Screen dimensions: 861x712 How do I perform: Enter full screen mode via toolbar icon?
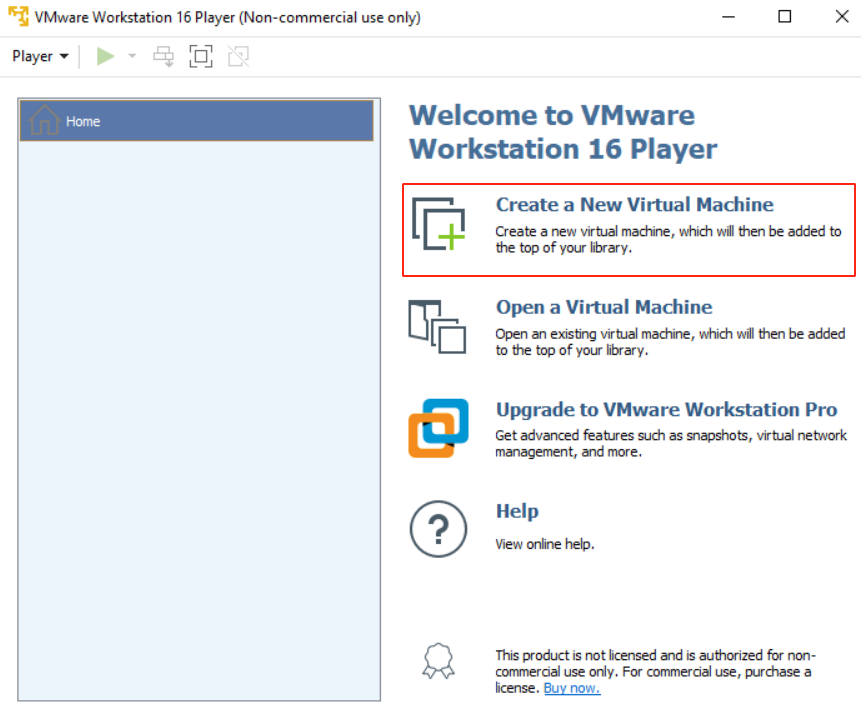tap(201, 56)
